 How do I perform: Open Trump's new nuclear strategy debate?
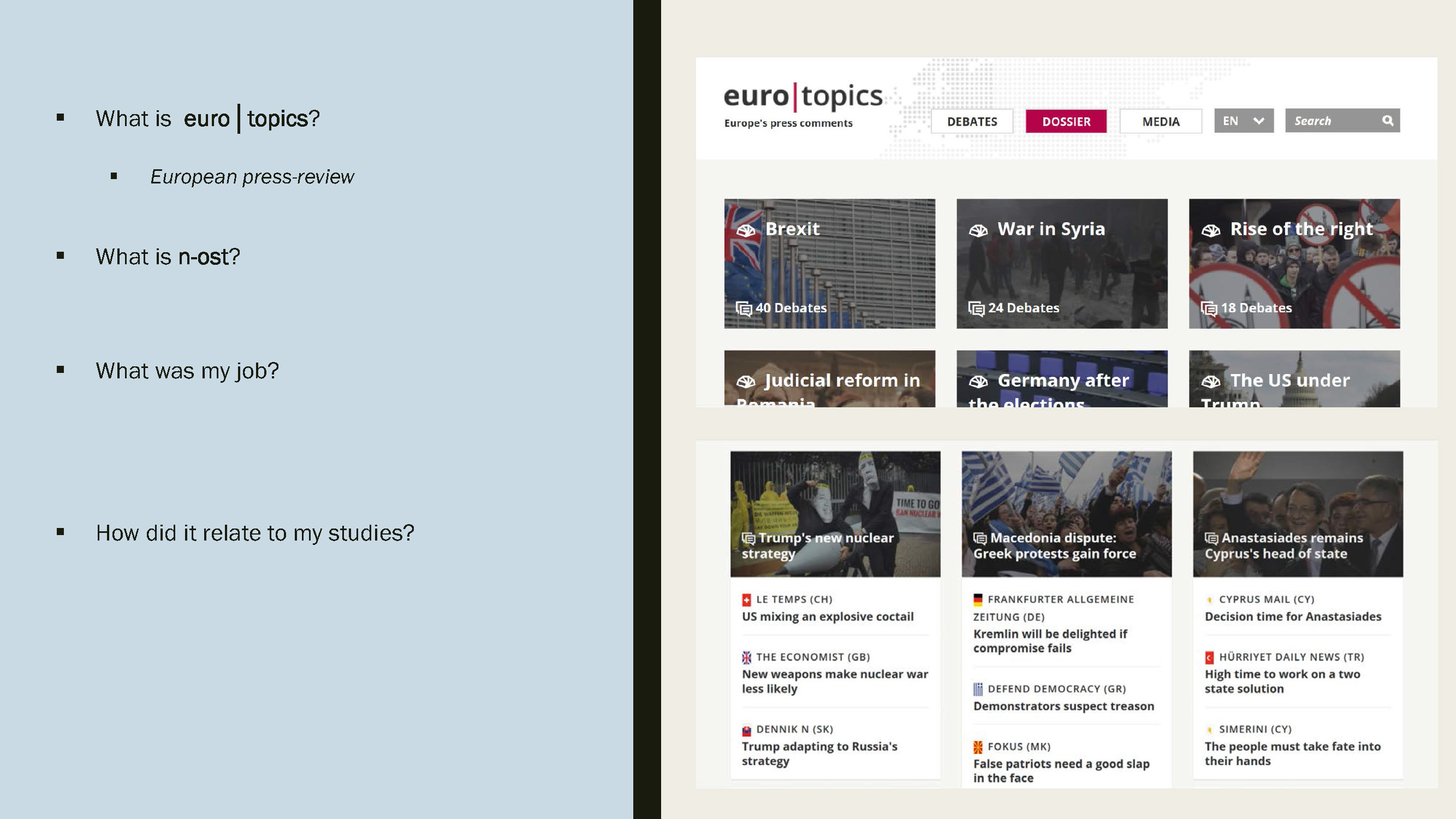835,514
